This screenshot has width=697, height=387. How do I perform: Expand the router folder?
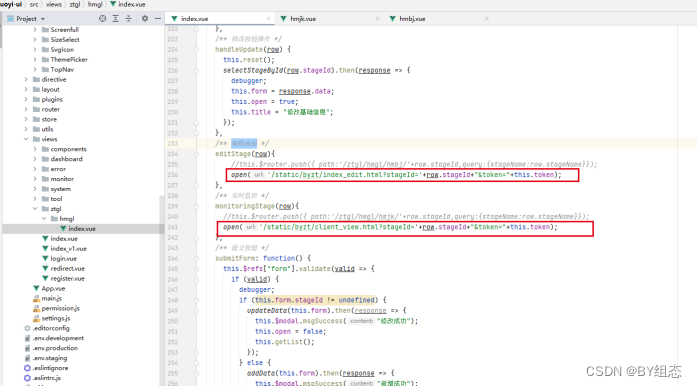[x=26, y=109]
